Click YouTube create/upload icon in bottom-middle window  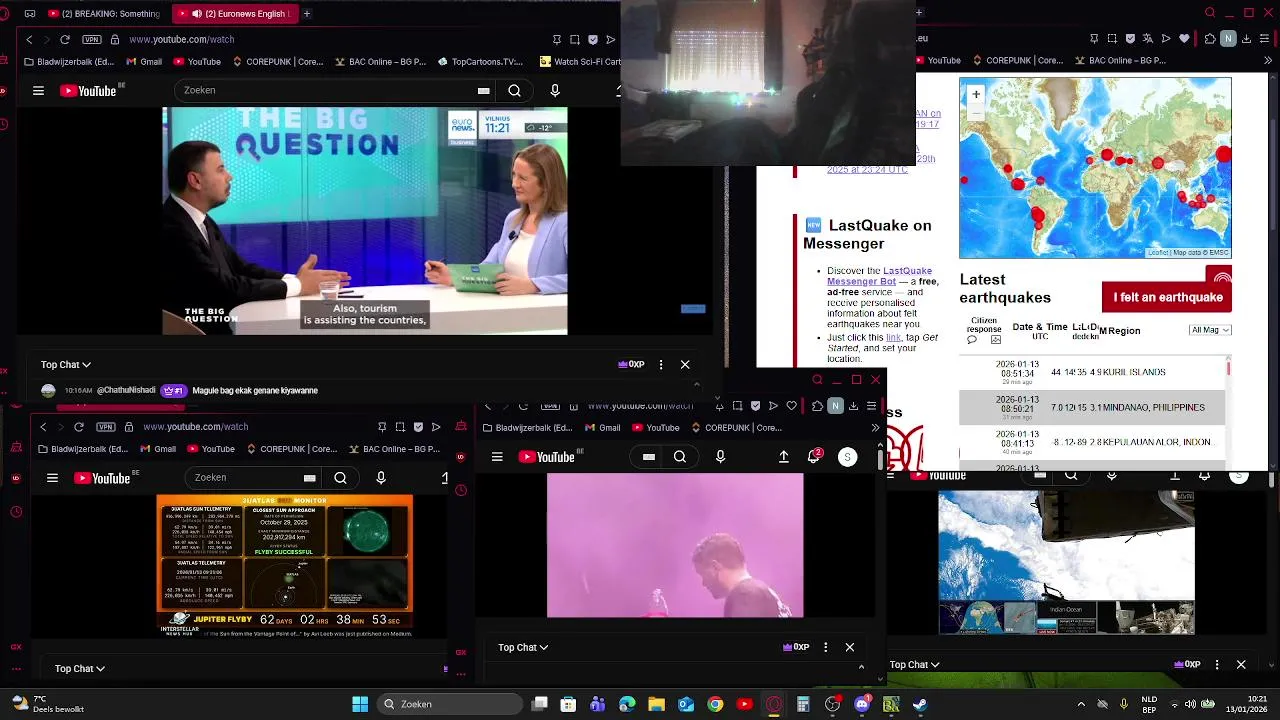coord(784,457)
